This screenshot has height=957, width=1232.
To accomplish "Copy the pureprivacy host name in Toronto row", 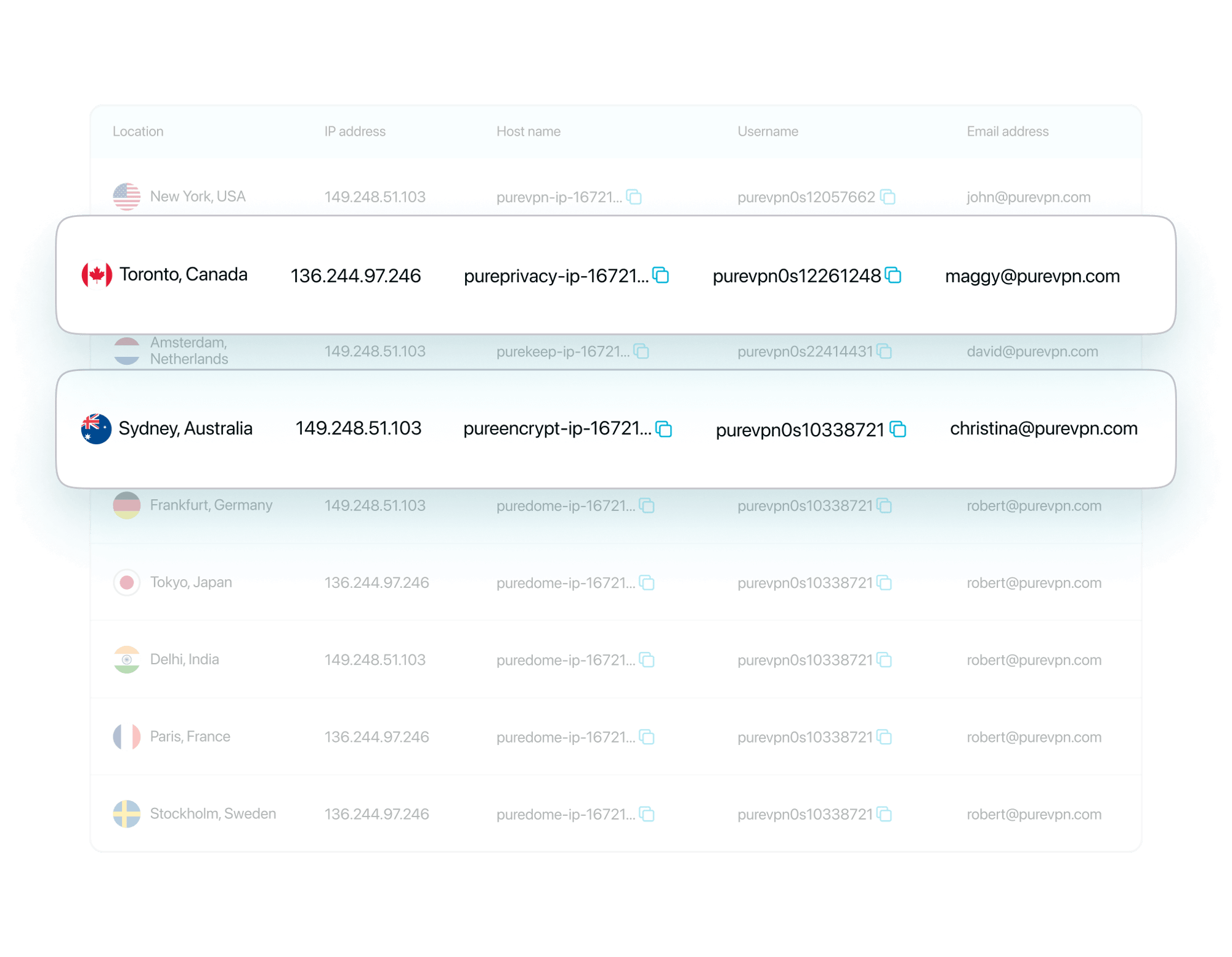I will 661,275.
